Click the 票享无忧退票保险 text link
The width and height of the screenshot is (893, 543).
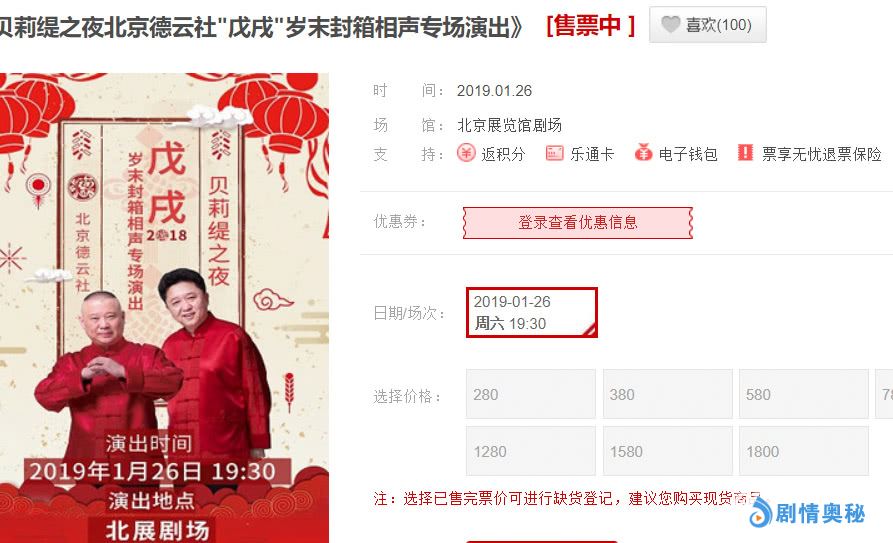click(821, 154)
